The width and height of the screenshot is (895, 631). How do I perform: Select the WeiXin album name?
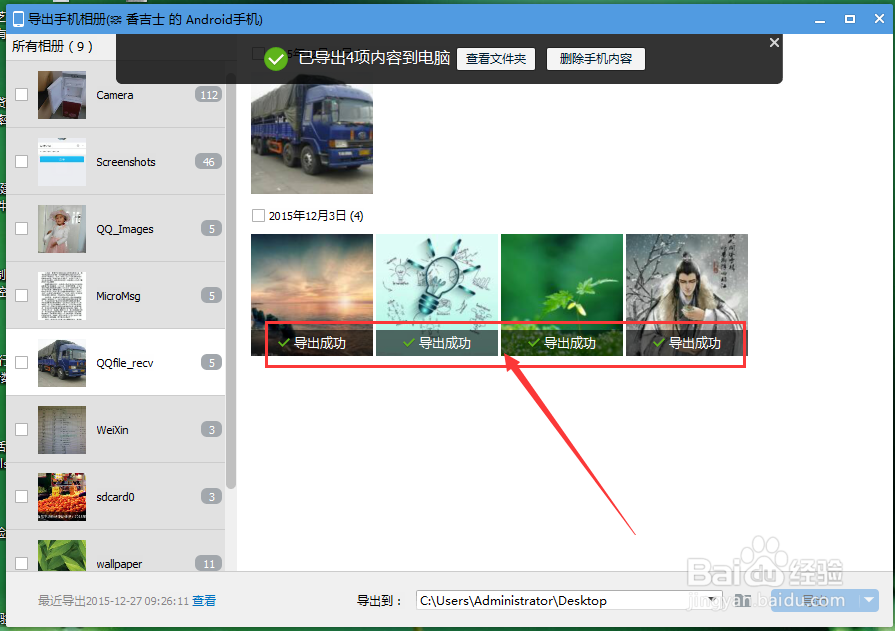tap(112, 430)
